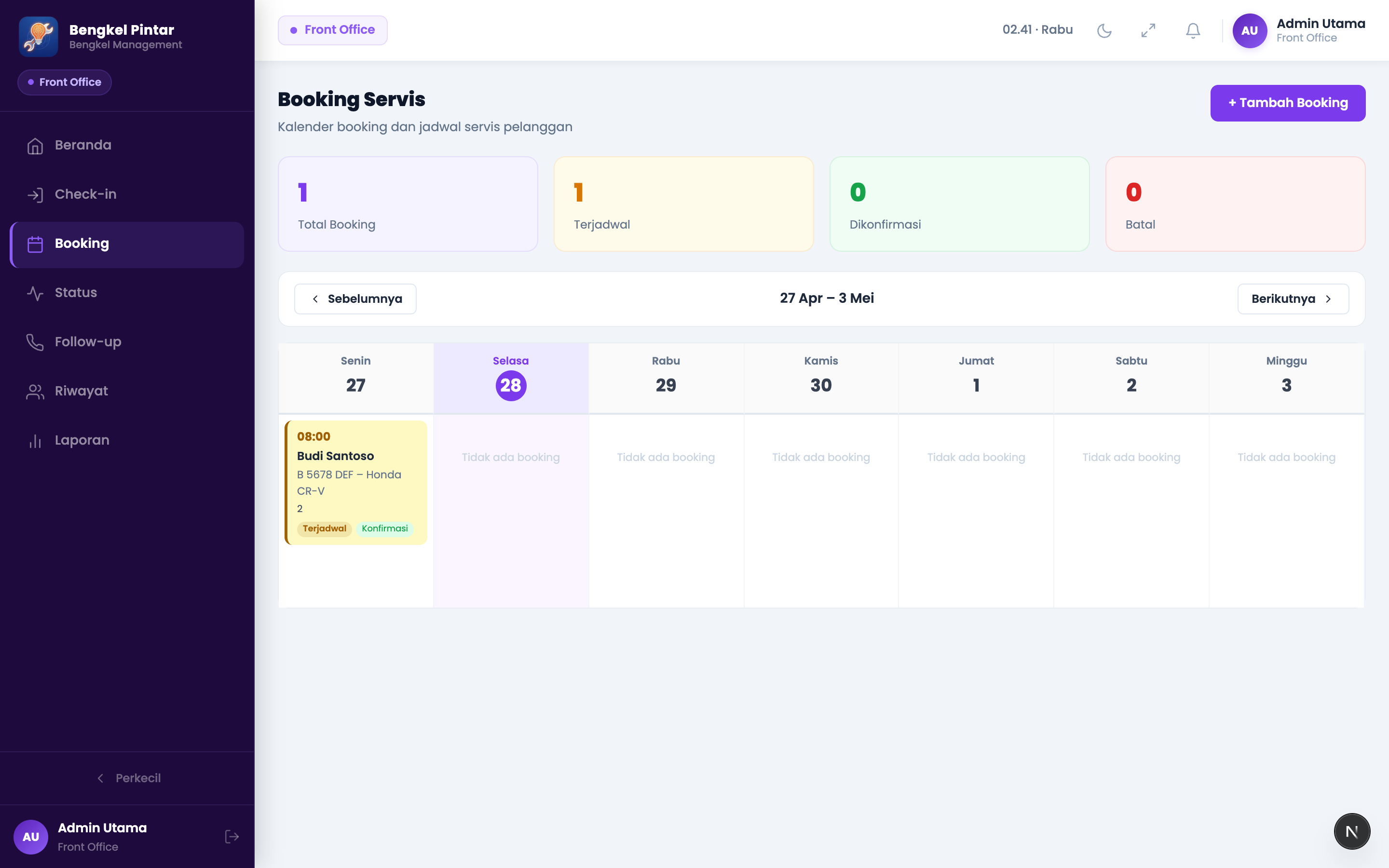Viewport: 1389px width, 868px height.
Task: Select the Jumat 1 day header
Action: pyautogui.click(x=976, y=379)
